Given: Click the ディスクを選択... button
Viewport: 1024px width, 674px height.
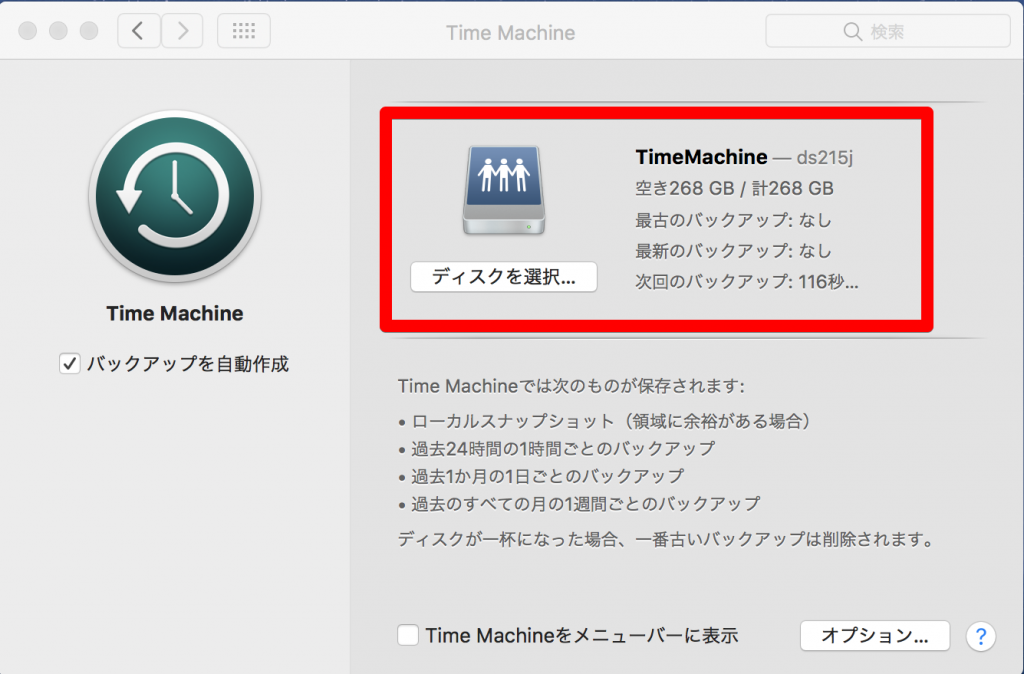Looking at the screenshot, I should tap(504, 277).
